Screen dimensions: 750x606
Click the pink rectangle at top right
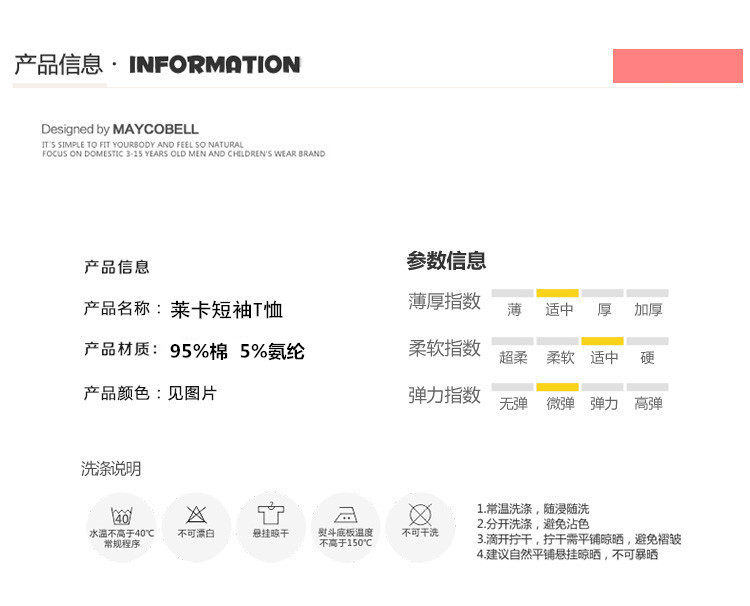click(677, 65)
